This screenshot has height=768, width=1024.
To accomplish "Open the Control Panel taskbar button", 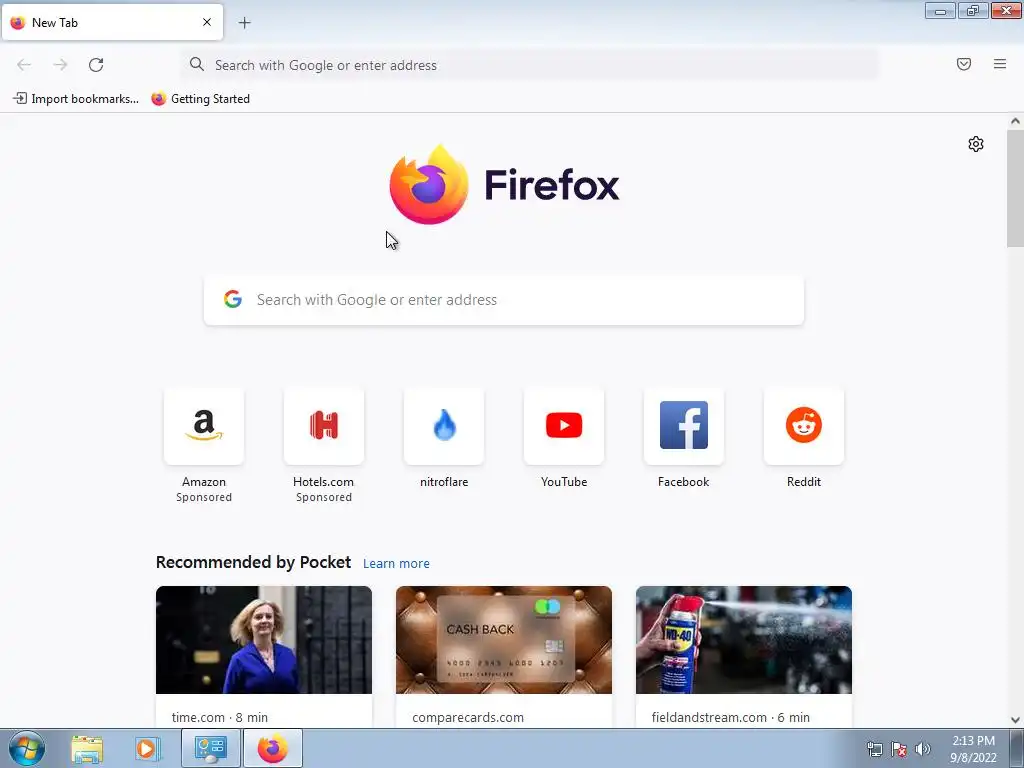I will pyautogui.click(x=210, y=748).
